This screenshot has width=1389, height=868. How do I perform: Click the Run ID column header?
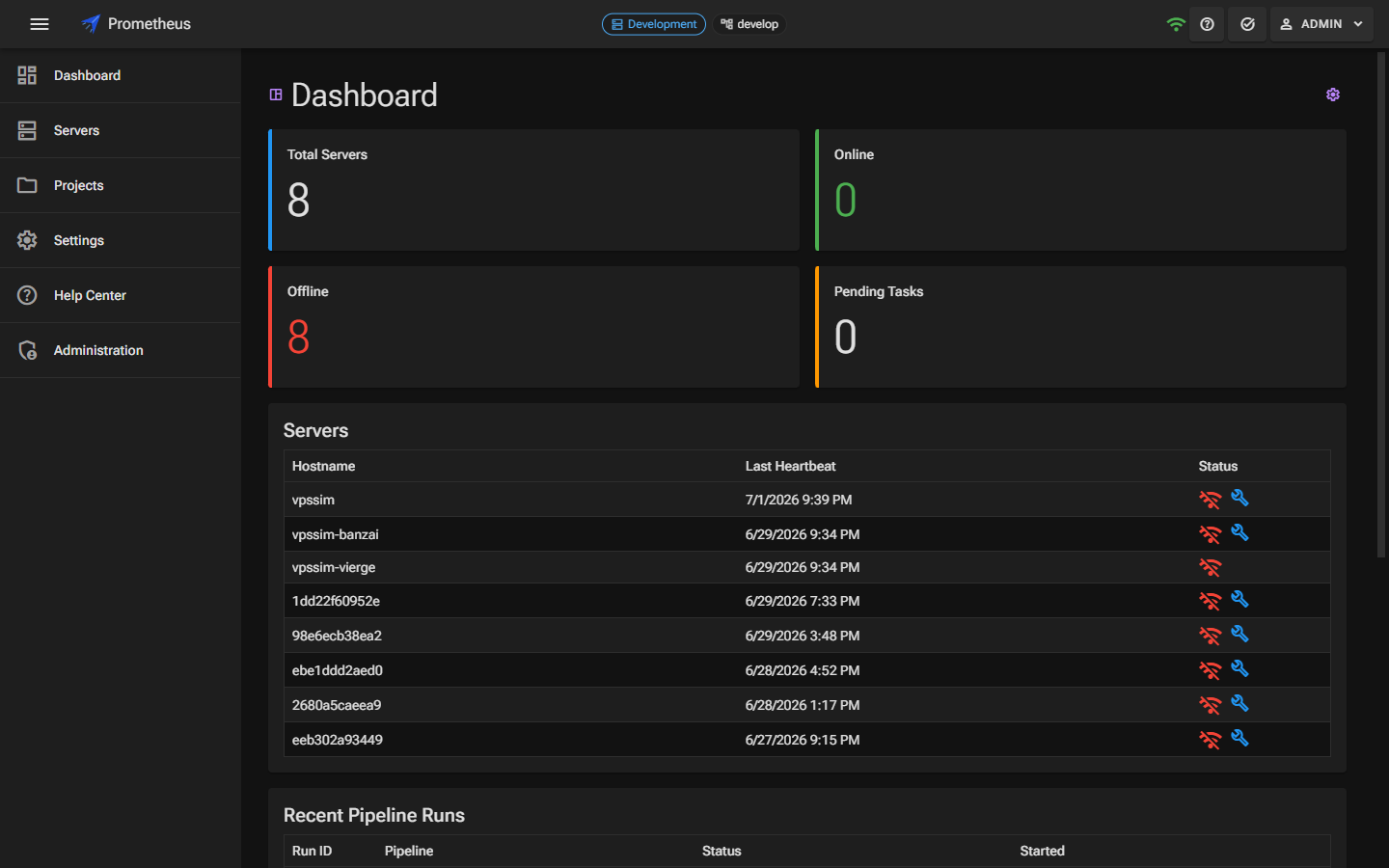click(x=312, y=851)
